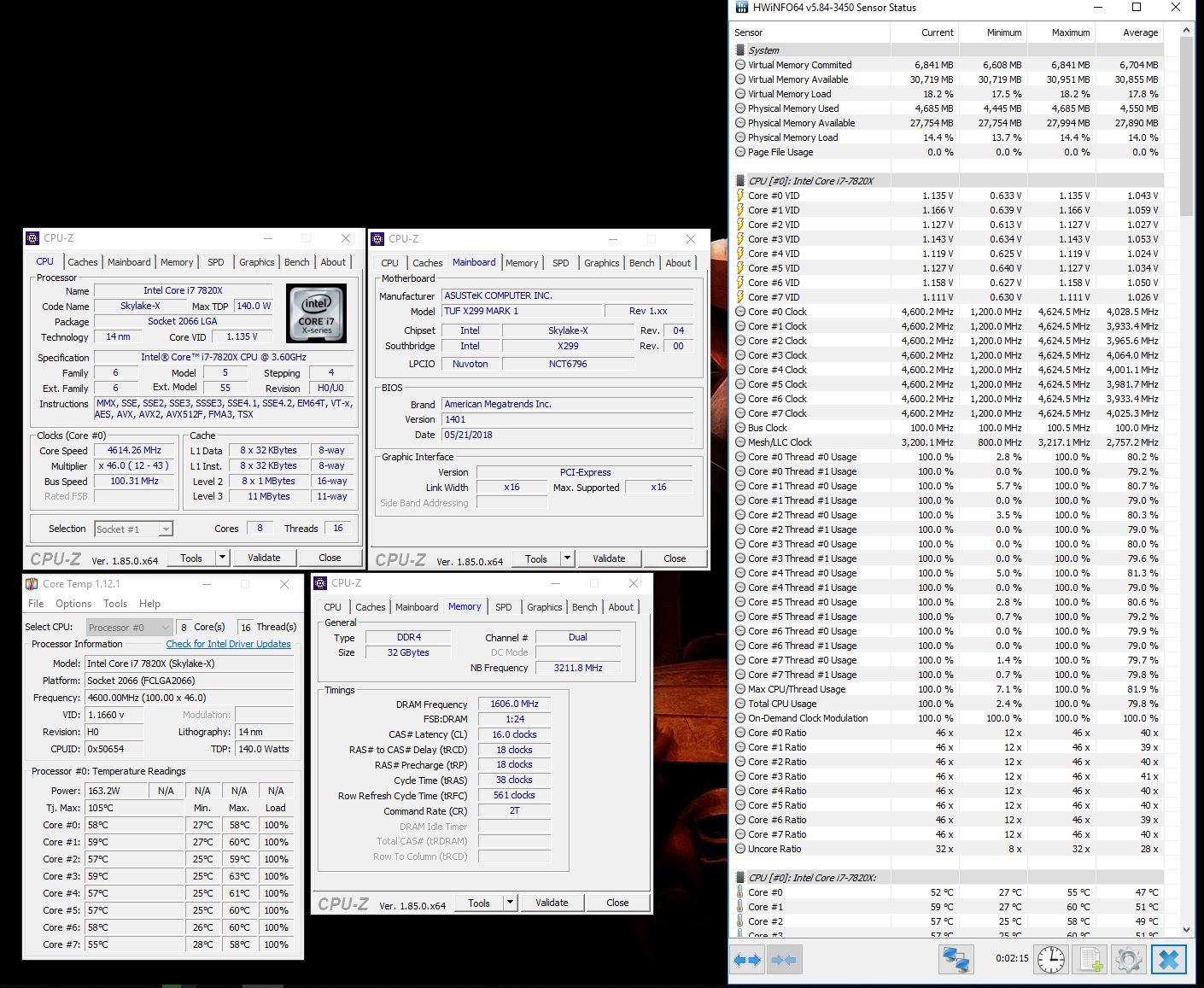
Task: Click lightning icon beside Core #0 VID
Action: [x=740, y=196]
